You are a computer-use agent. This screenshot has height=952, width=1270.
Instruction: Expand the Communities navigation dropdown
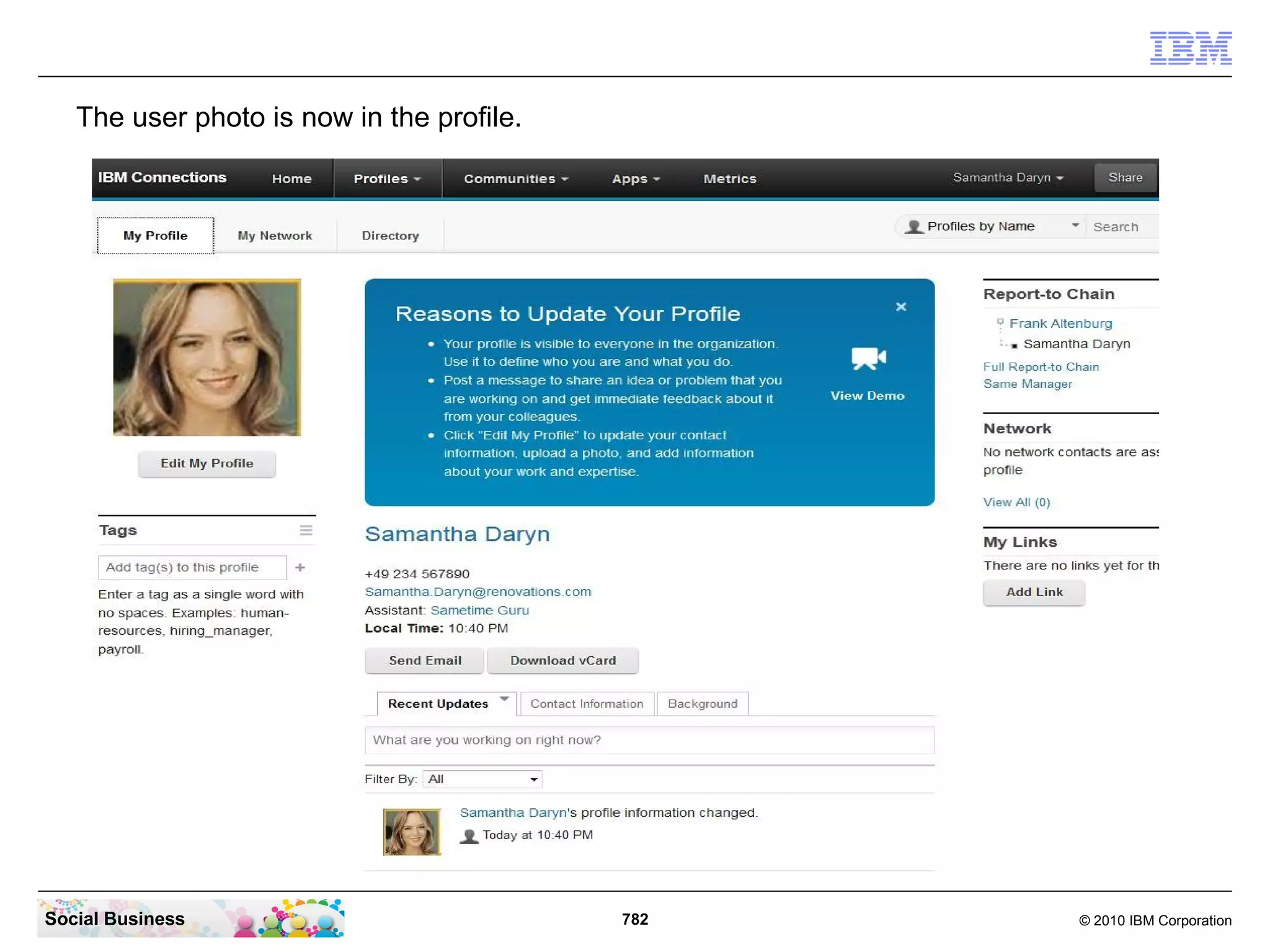tap(516, 179)
